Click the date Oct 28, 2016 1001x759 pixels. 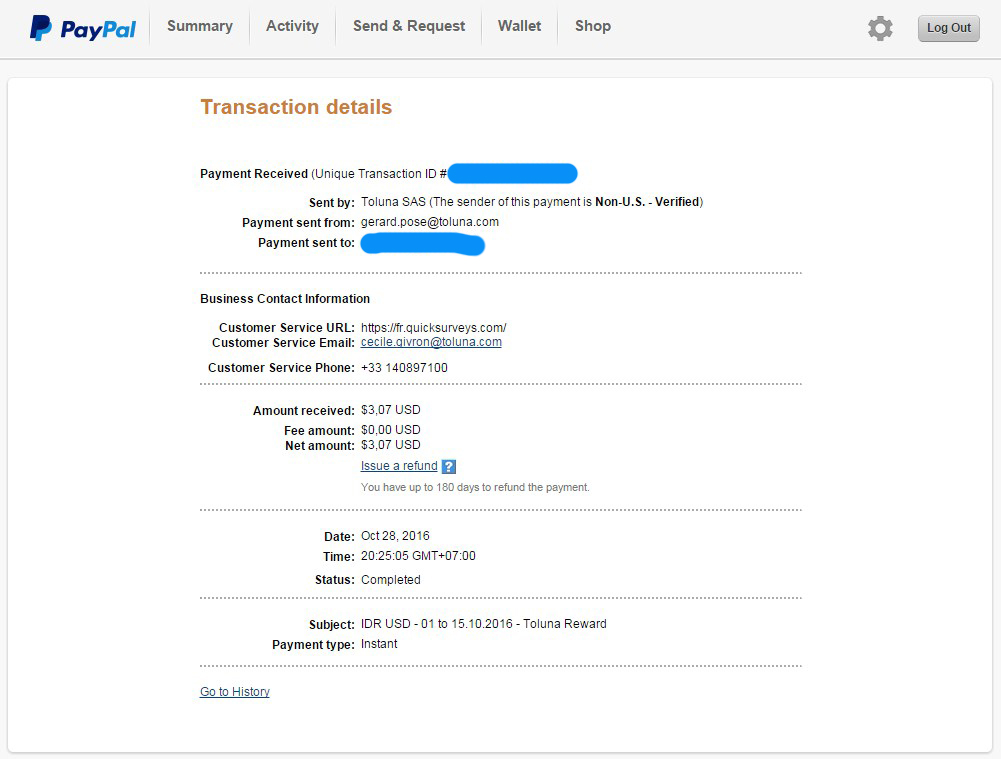395,536
